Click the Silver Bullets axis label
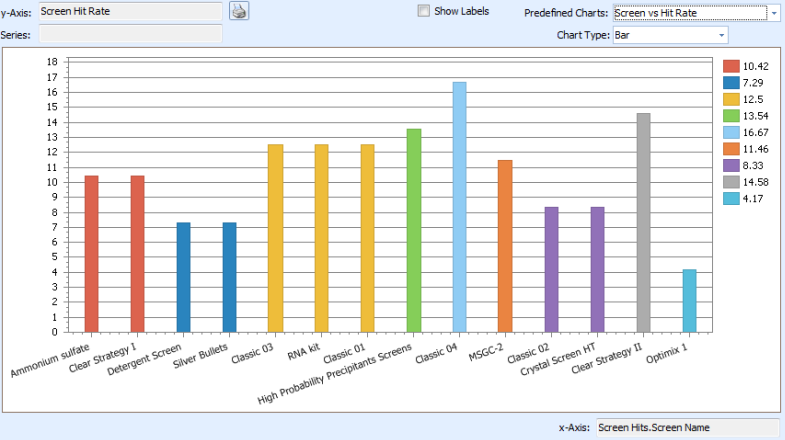 [200, 356]
